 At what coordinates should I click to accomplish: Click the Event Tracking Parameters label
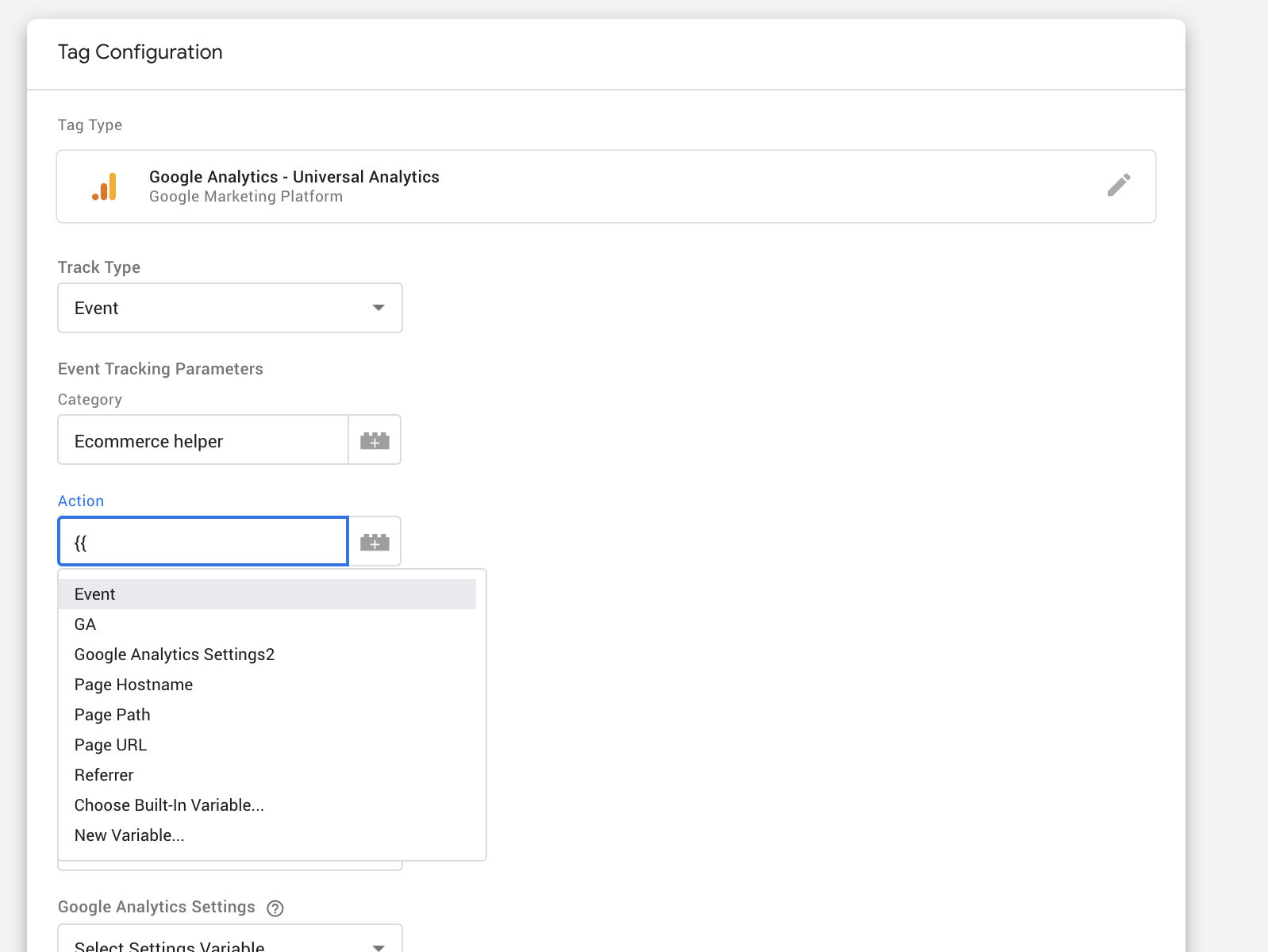click(160, 369)
